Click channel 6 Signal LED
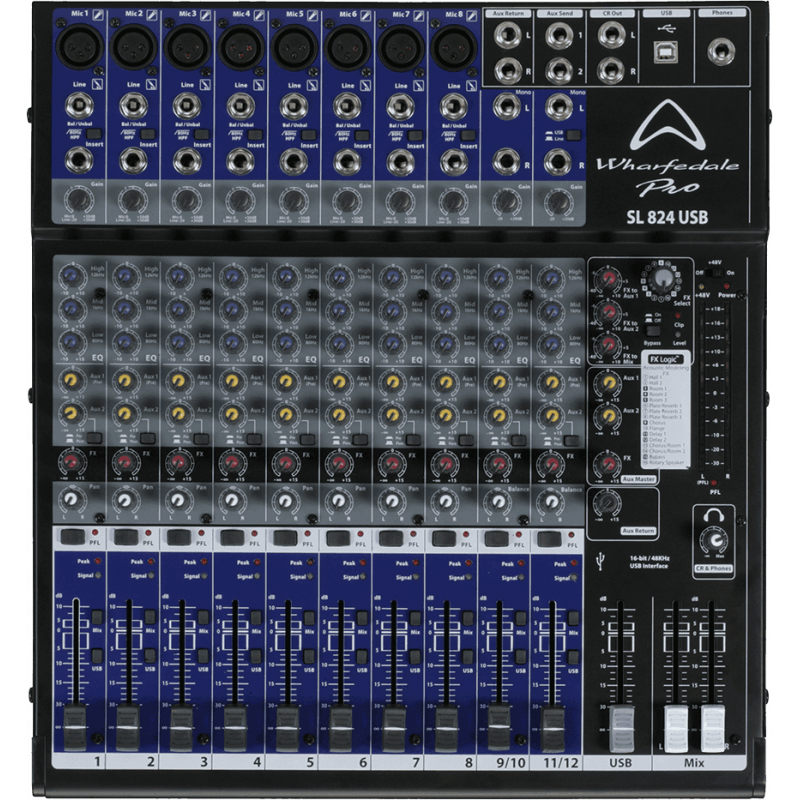This screenshot has width=800, height=800. pyautogui.click(x=363, y=577)
